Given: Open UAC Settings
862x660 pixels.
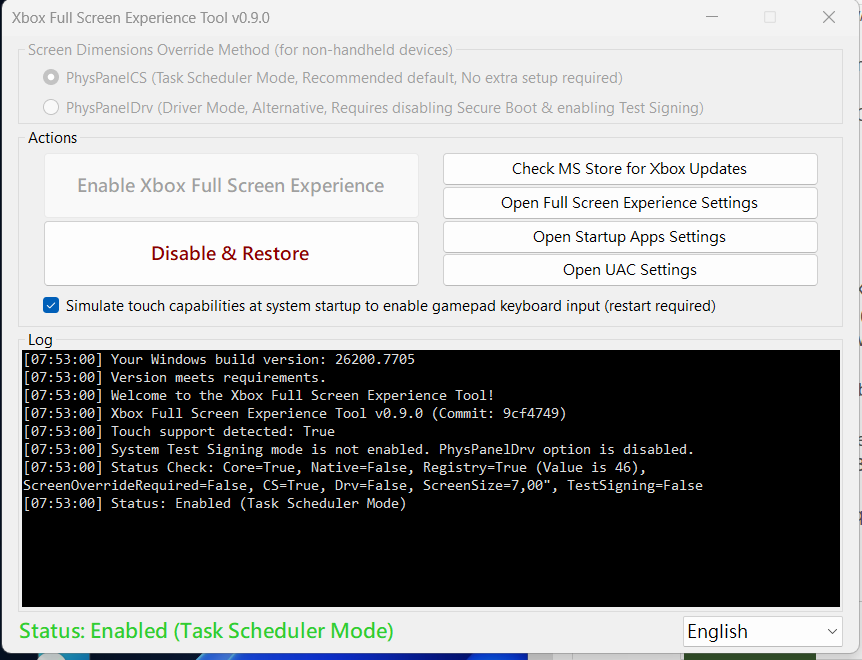Looking at the screenshot, I should tap(630, 270).
